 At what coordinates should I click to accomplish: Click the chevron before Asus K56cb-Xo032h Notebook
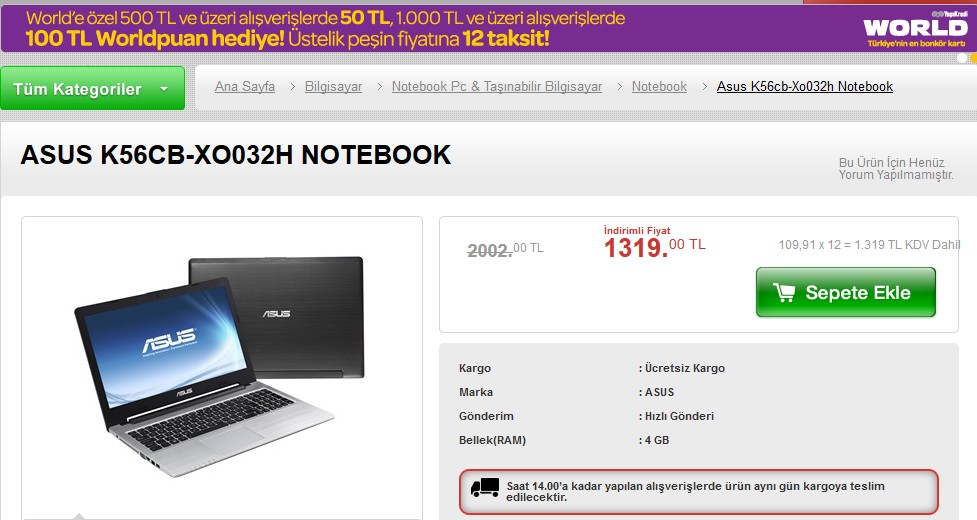pos(704,87)
